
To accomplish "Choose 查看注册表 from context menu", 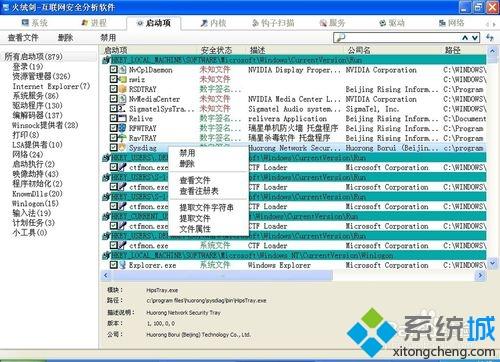I will pos(199,191).
